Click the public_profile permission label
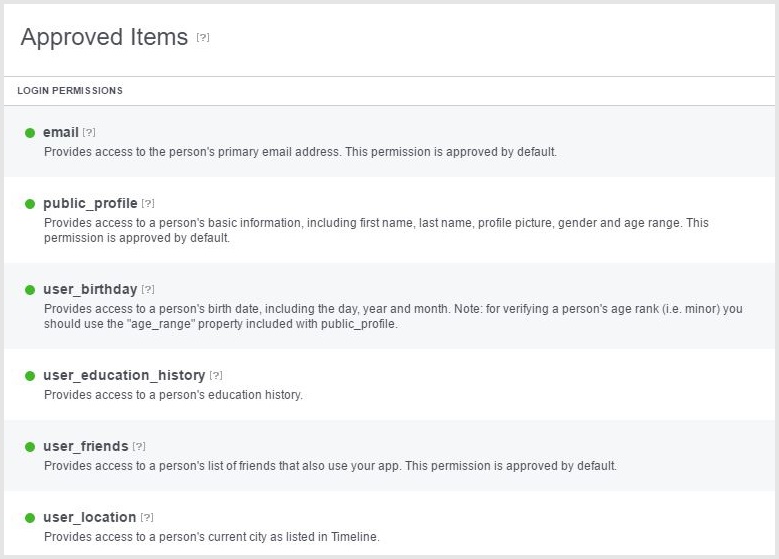The height and width of the screenshot is (559, 779). (x=90, y=204)
